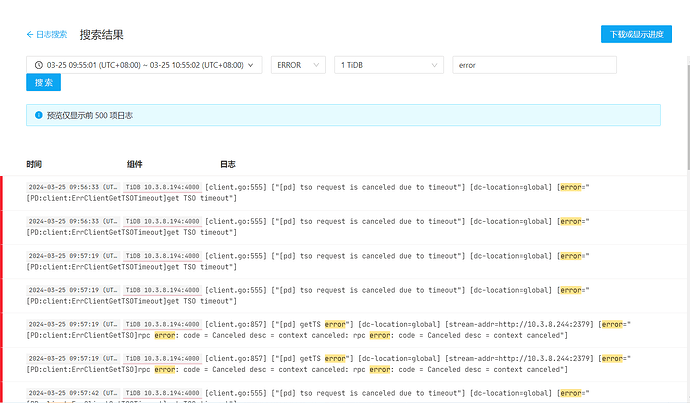This screenshot has width=690, height=403.
Task: Click timestamp of first 09:57:19 tso timeout row
Action: [73, 256]
